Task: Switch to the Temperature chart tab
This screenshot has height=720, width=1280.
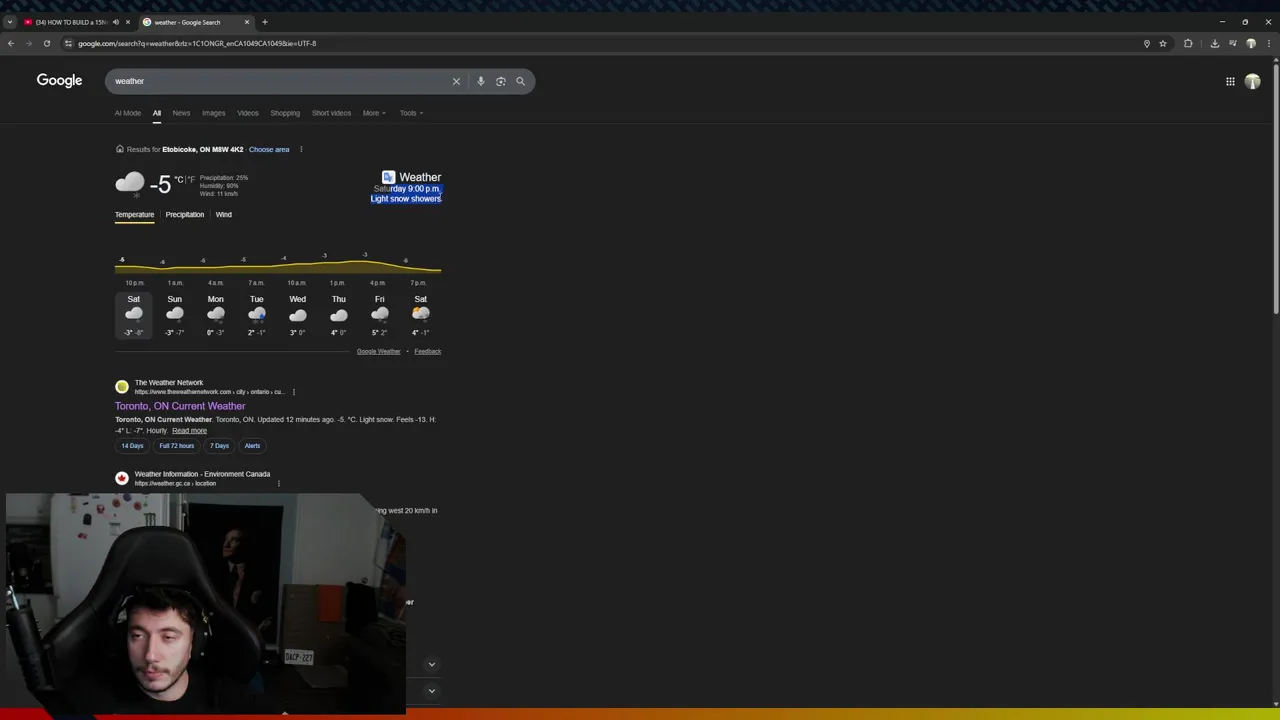Action: tap(134, 214)
